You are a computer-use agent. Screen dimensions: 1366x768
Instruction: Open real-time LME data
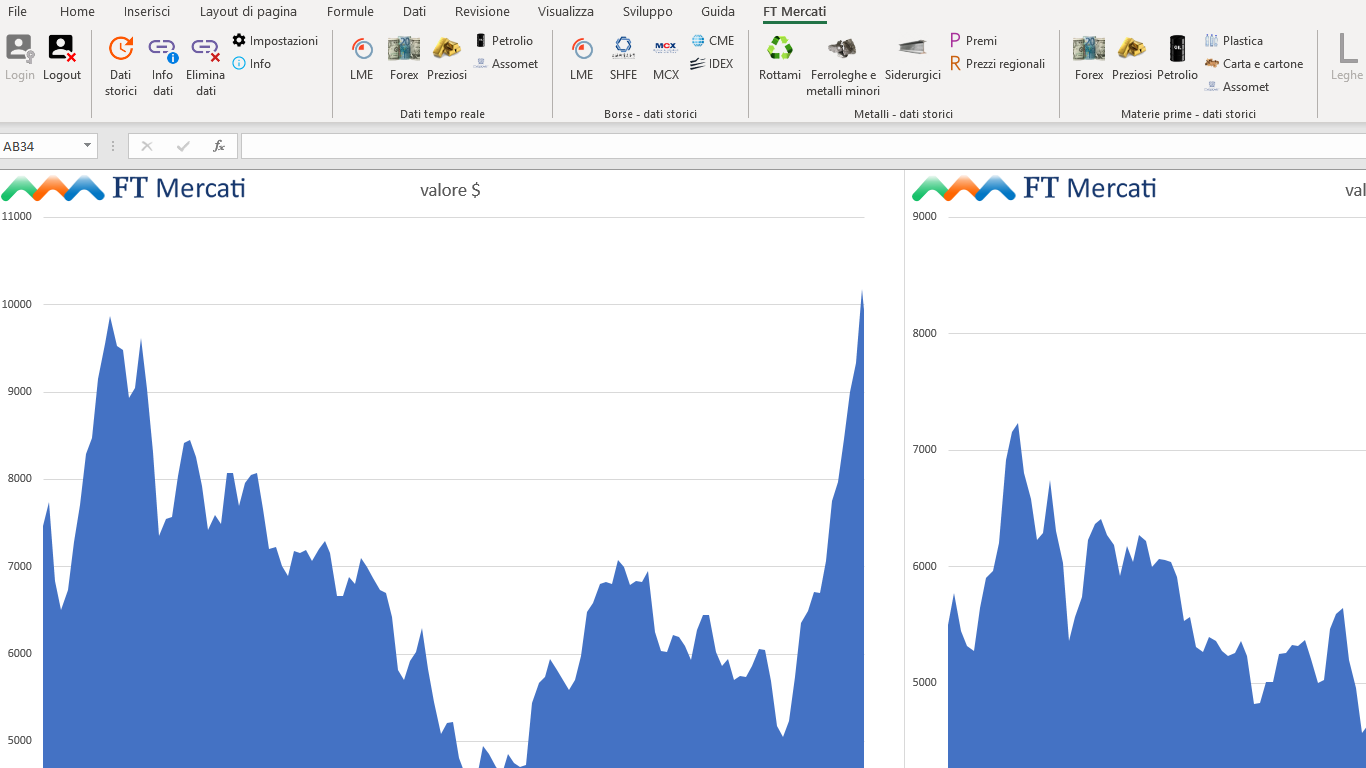click(x=362, y=58)
